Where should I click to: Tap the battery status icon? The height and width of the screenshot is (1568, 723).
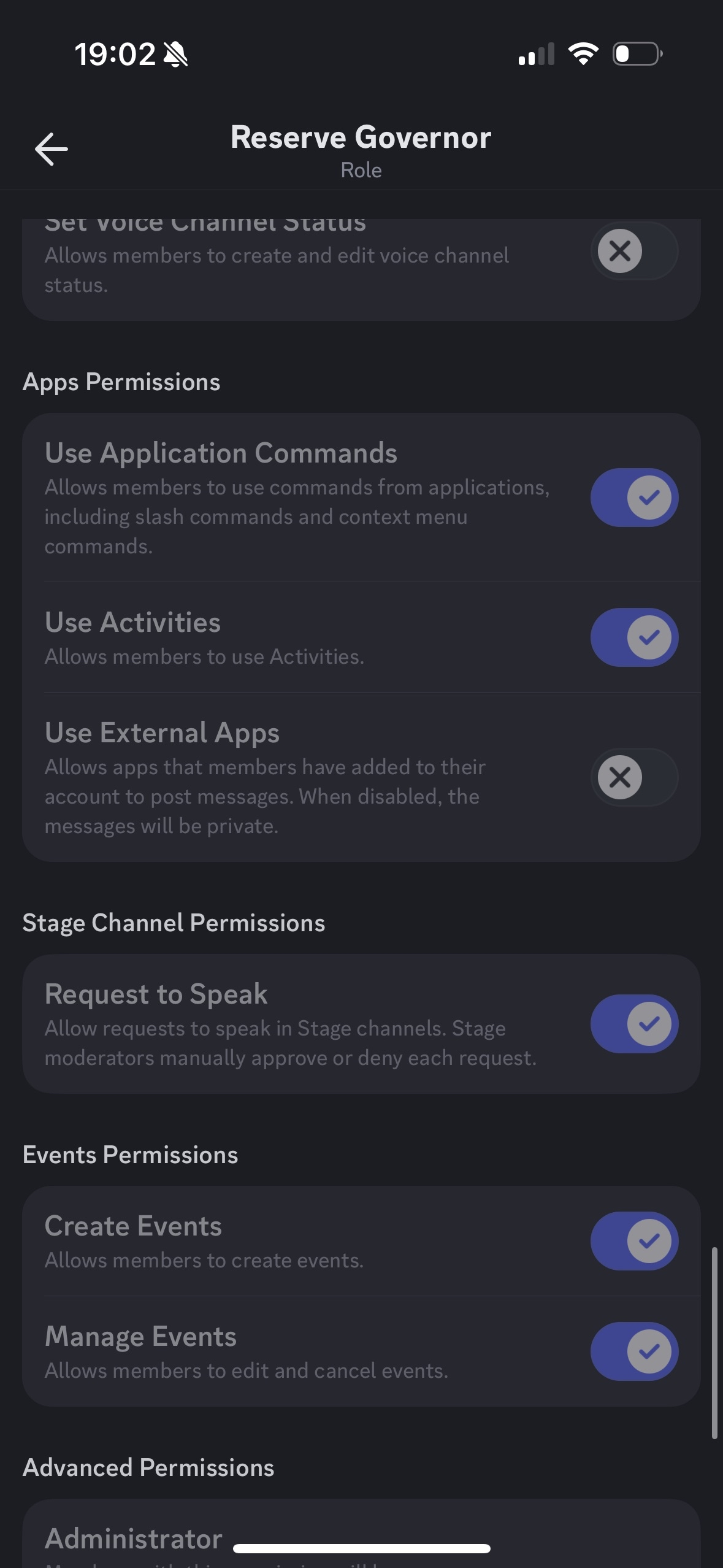point(637,54)
